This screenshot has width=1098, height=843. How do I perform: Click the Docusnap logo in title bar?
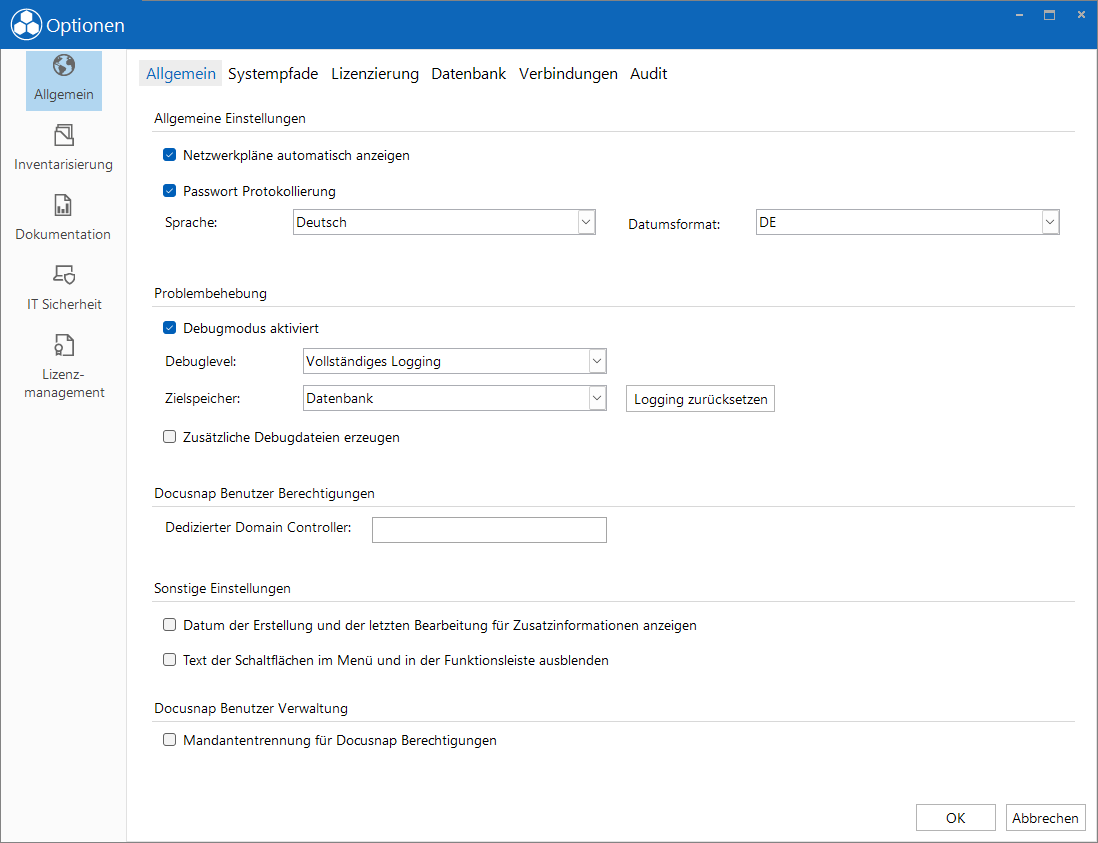pos(26,25)
